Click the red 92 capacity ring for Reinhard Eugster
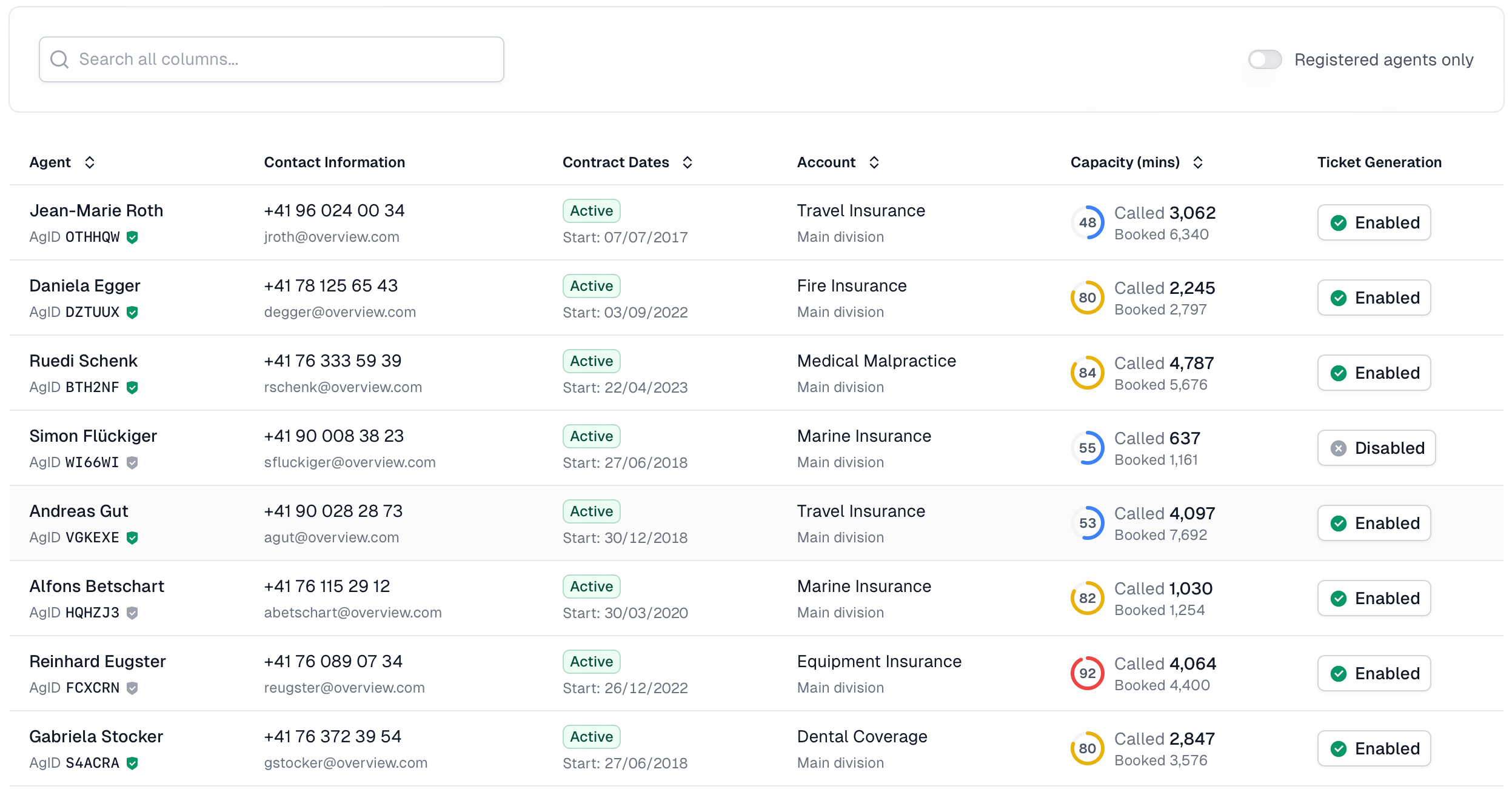Screen dimensions: 1512x795 1087,673
